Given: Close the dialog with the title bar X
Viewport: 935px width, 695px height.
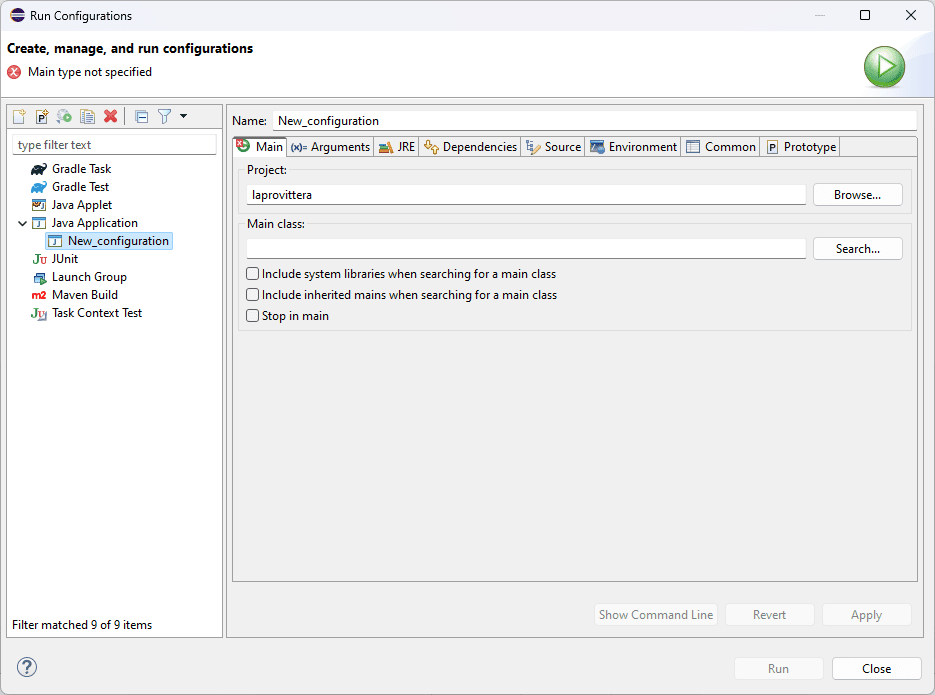Looking at the screenshot, I should [911, 15].
